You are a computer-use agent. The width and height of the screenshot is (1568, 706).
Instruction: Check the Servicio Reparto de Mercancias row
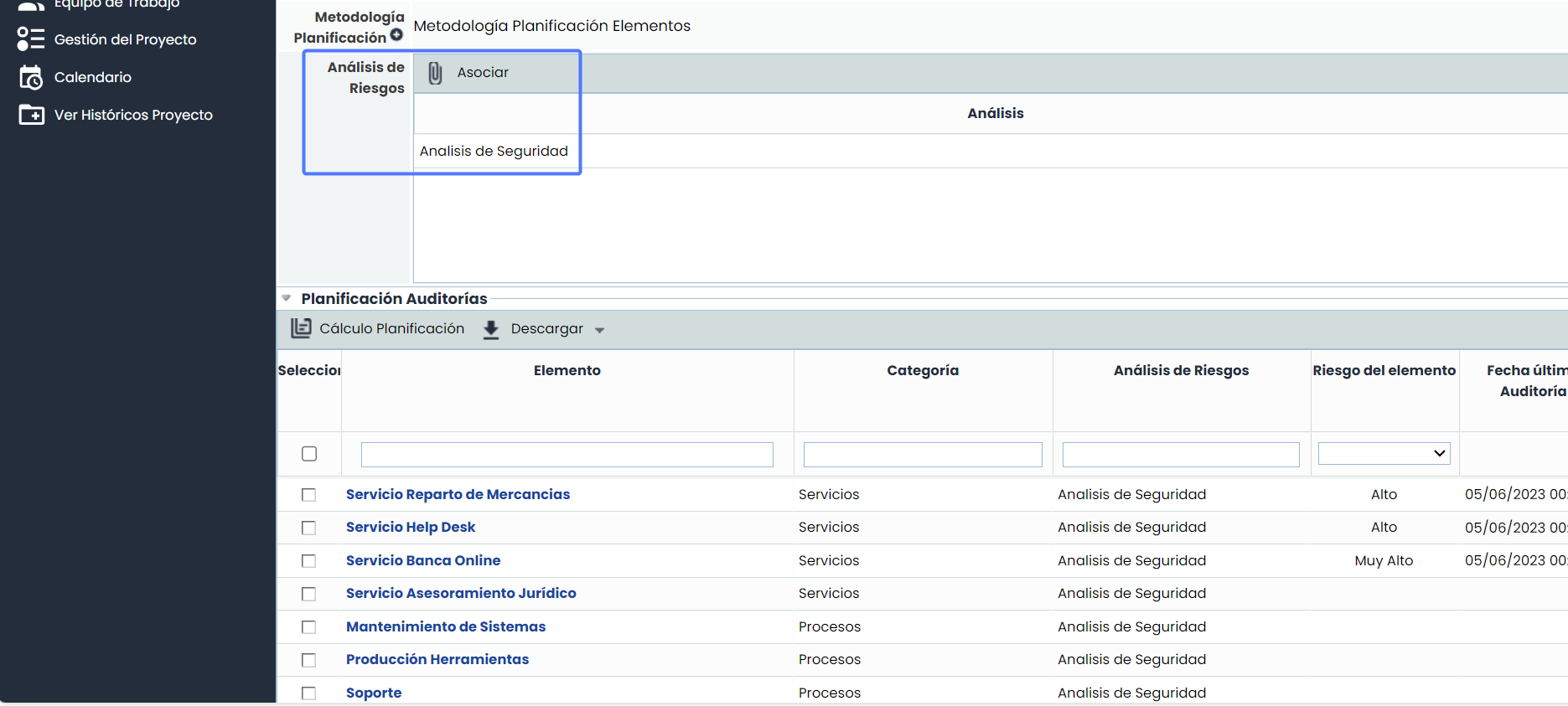[x=309, y=495]
